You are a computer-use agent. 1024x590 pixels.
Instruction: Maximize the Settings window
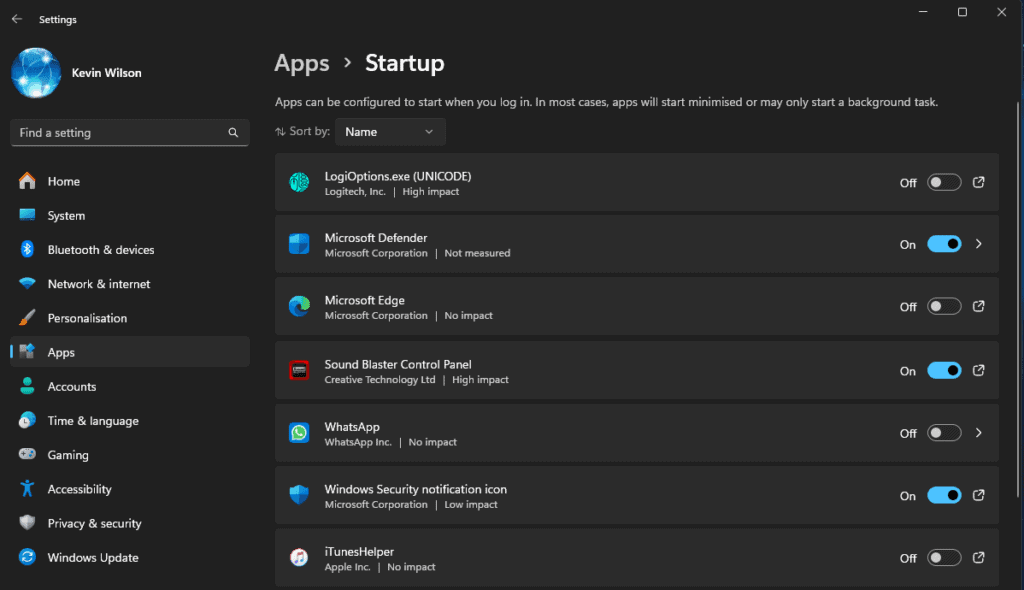click(962, 12)
